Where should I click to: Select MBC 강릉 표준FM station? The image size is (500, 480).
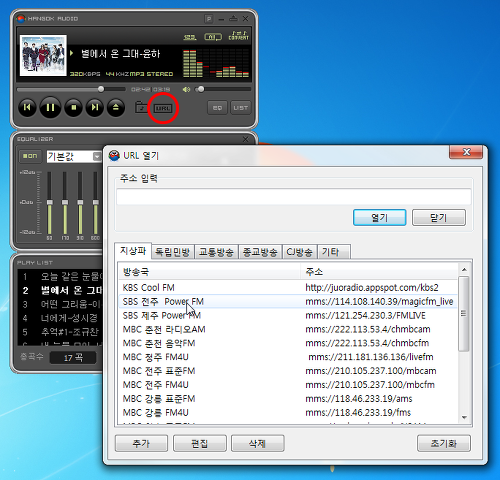pos(288,399)
